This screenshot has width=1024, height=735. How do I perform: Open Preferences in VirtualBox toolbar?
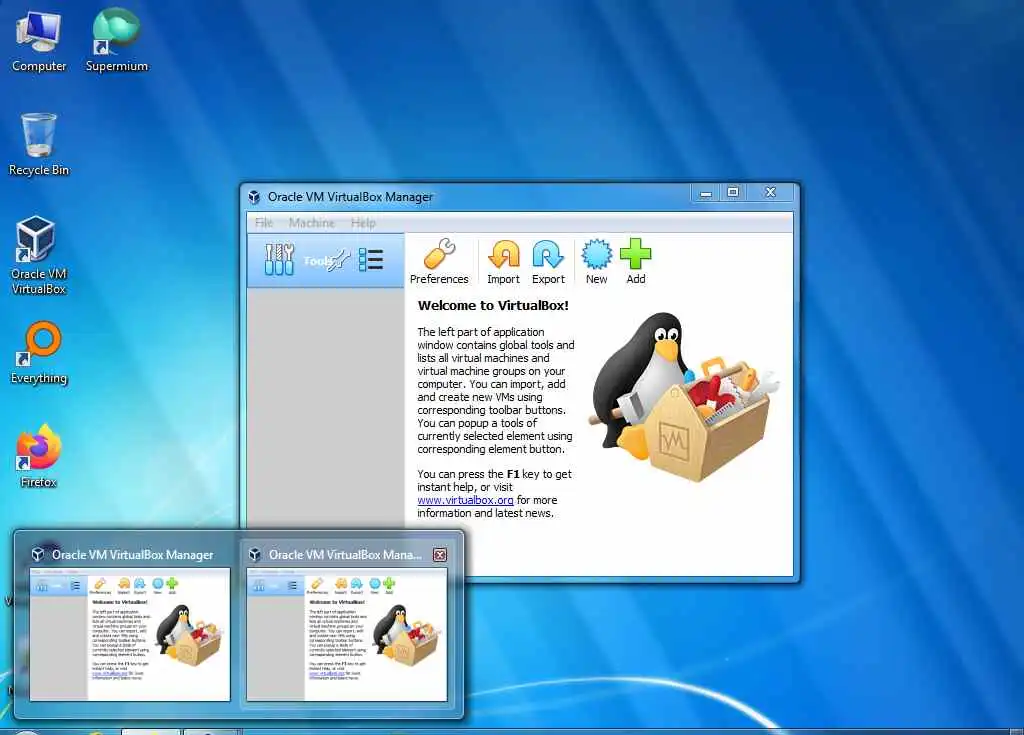coord(439,262)
